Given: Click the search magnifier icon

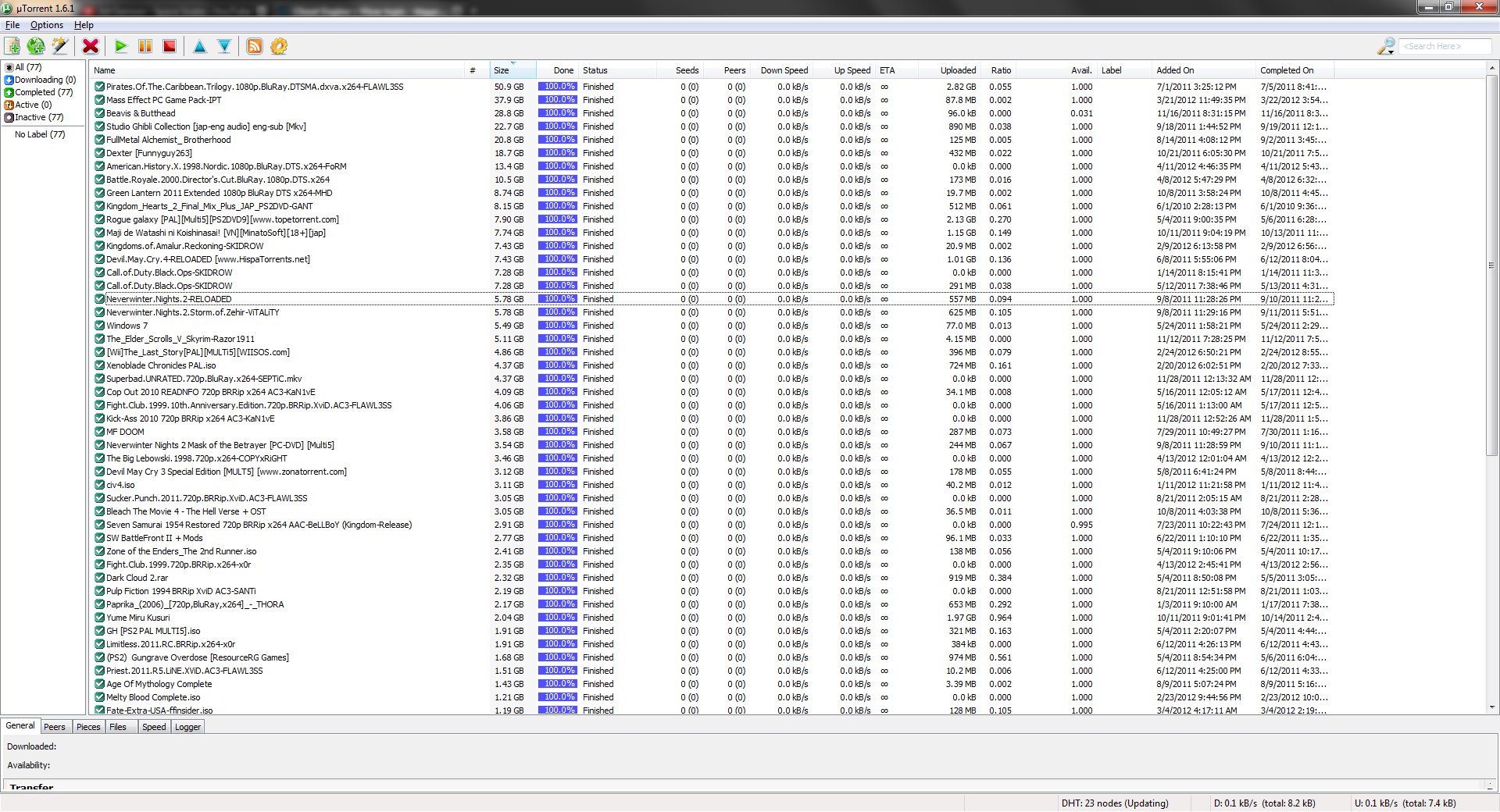Looking at the screenshot, I should tap(1386, 46).
